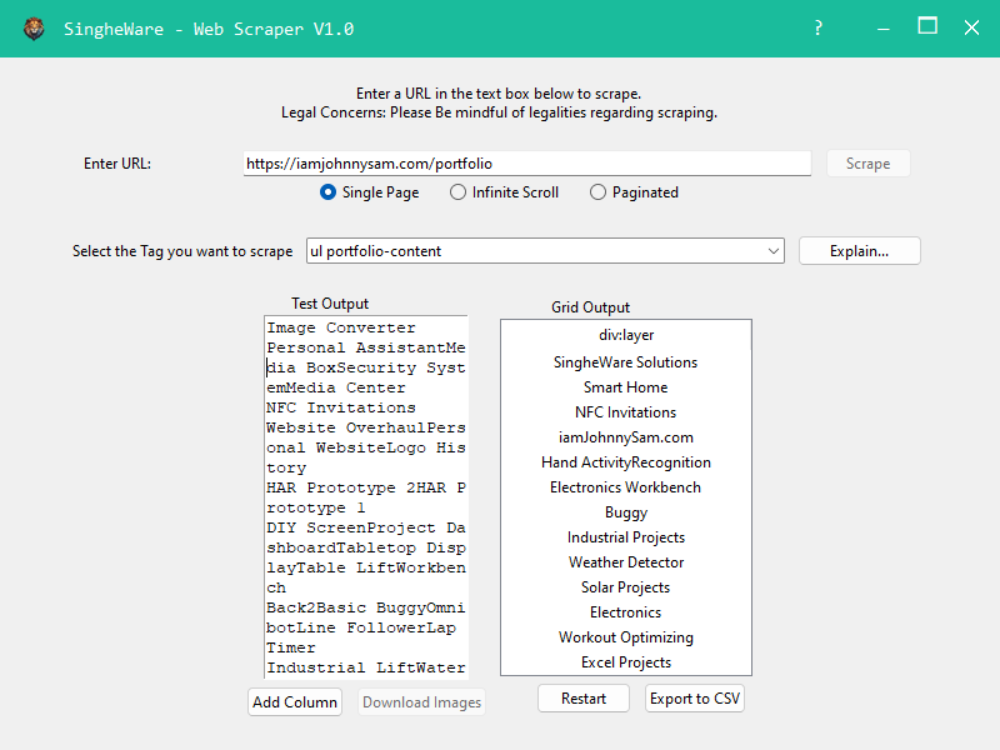Choose the Infinite Scroll radio option

(x=458, y=192)
